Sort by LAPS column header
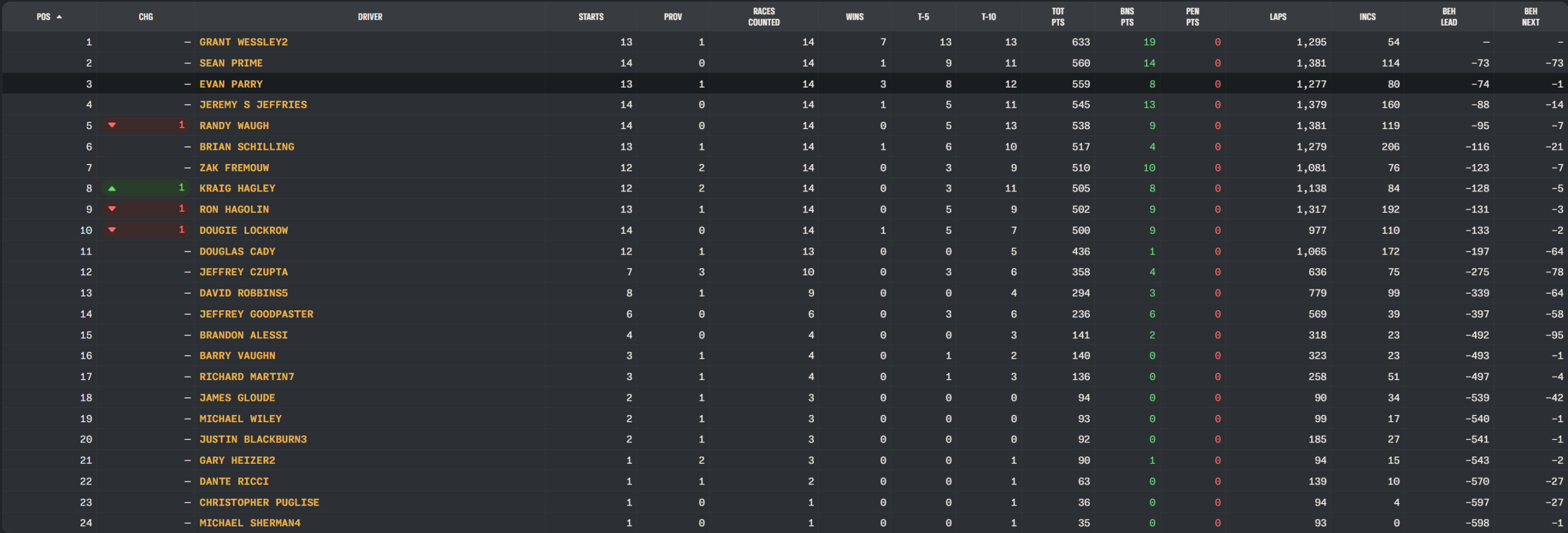1568x533 pixels. pyautogui.click(x=1278, y=17)
